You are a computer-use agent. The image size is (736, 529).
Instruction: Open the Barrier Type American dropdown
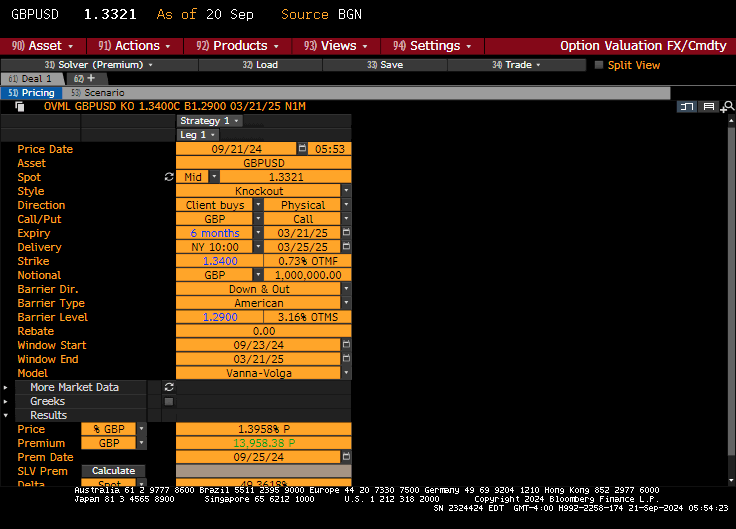pyautogui.click(x=346, y=303)
